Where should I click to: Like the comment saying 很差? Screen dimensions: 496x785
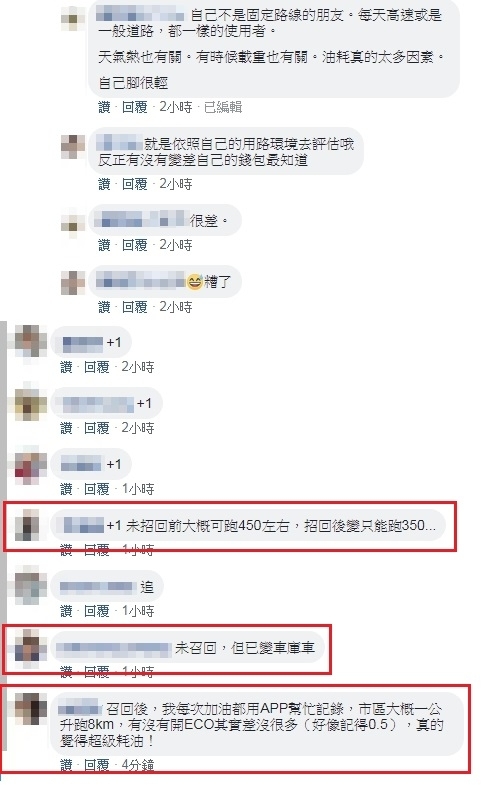point(104,245)
